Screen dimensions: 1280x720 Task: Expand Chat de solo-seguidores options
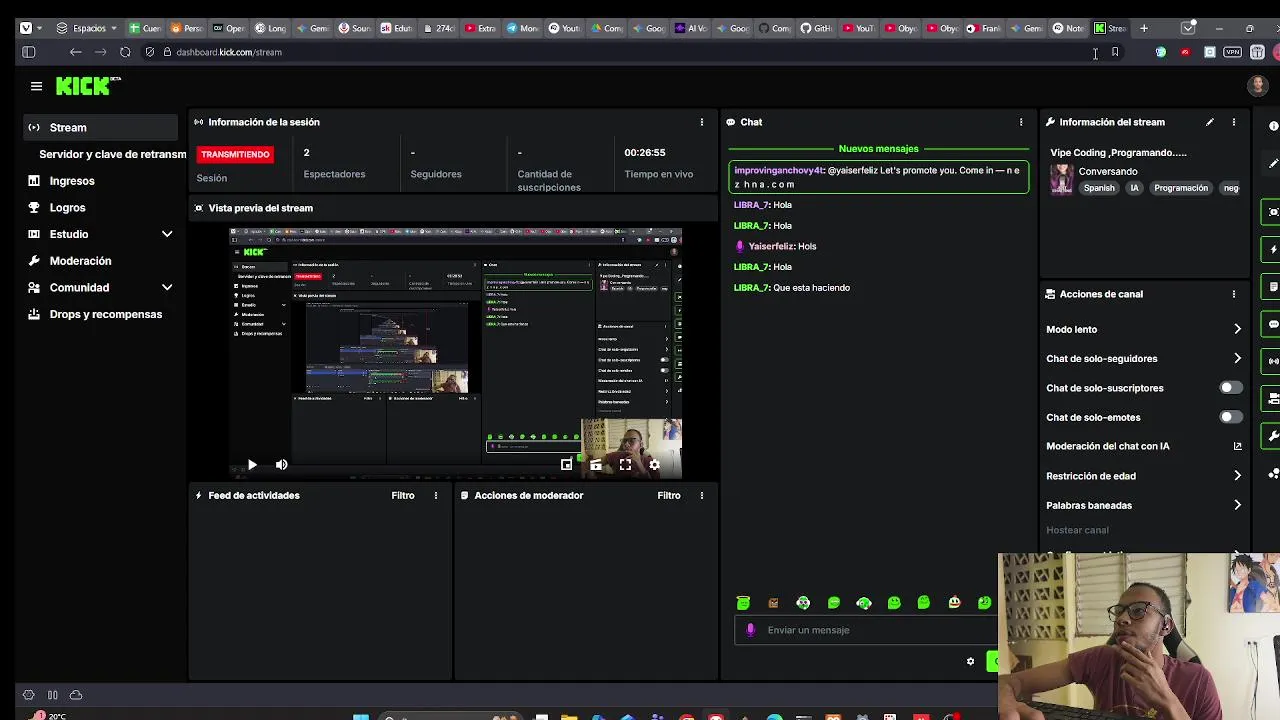point(1237,358)
